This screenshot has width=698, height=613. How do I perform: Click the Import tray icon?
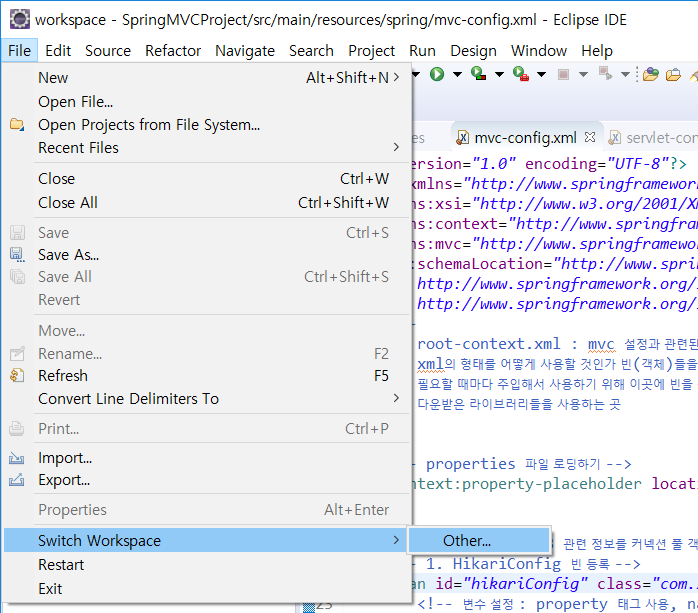(17, 458)
